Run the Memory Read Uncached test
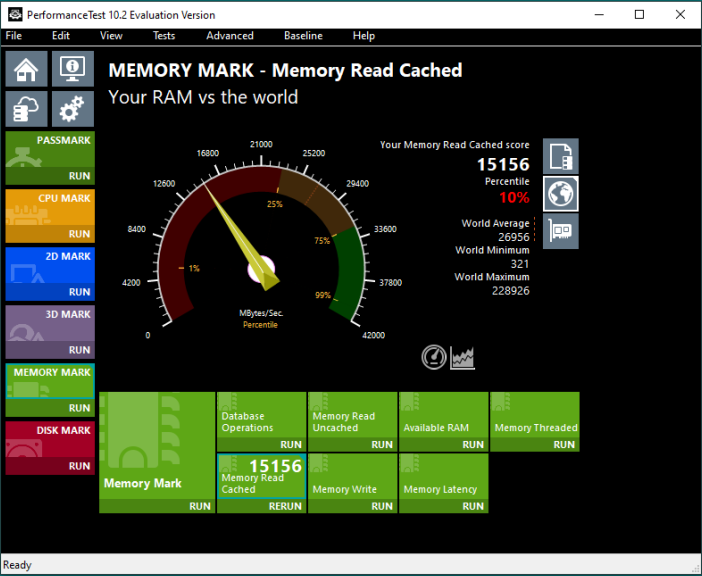This screenshot has height=576, width=702. [353, 444]
